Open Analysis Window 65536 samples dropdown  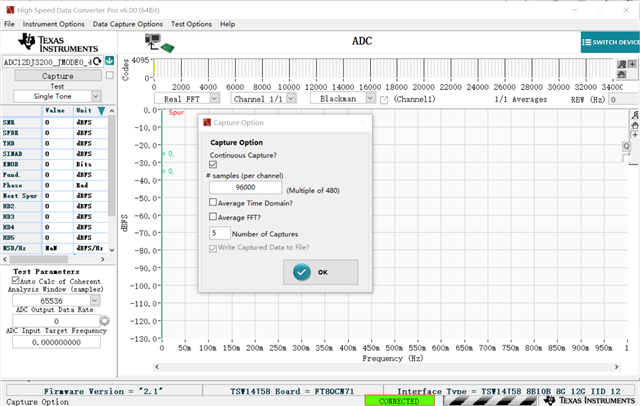(x=95, y=301)
